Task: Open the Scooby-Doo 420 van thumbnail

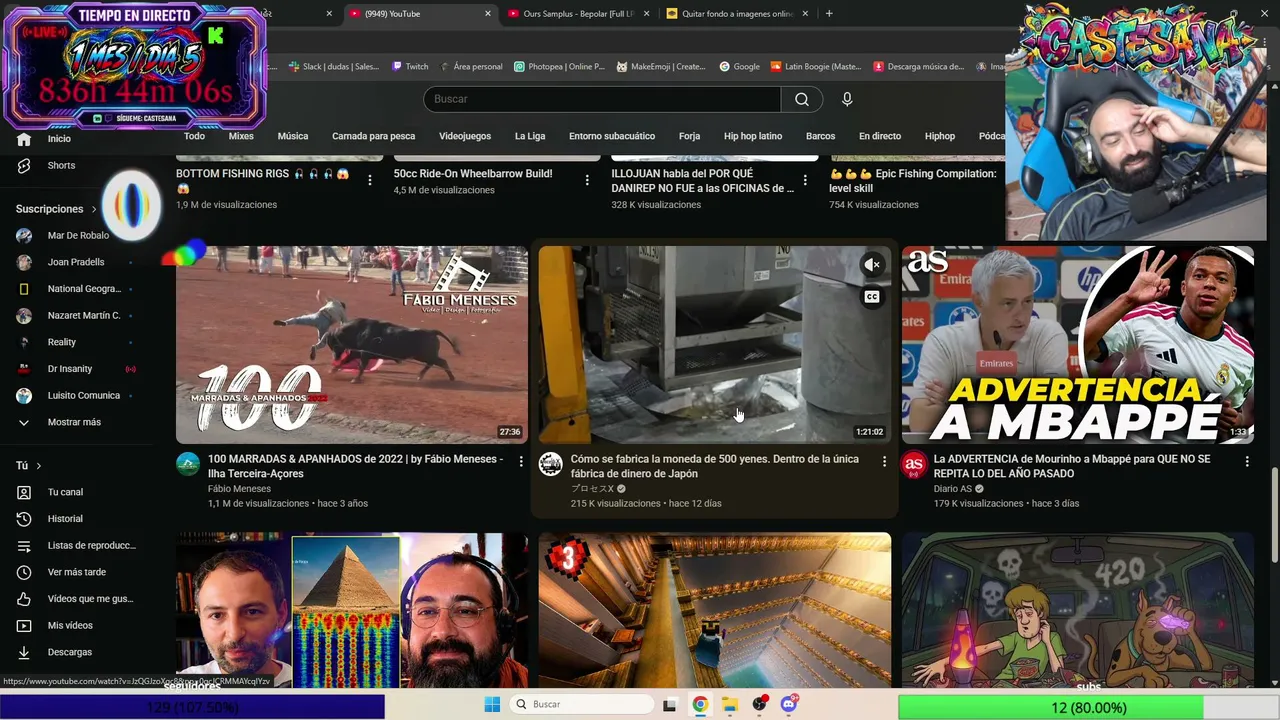Action: click(1078, 610)
